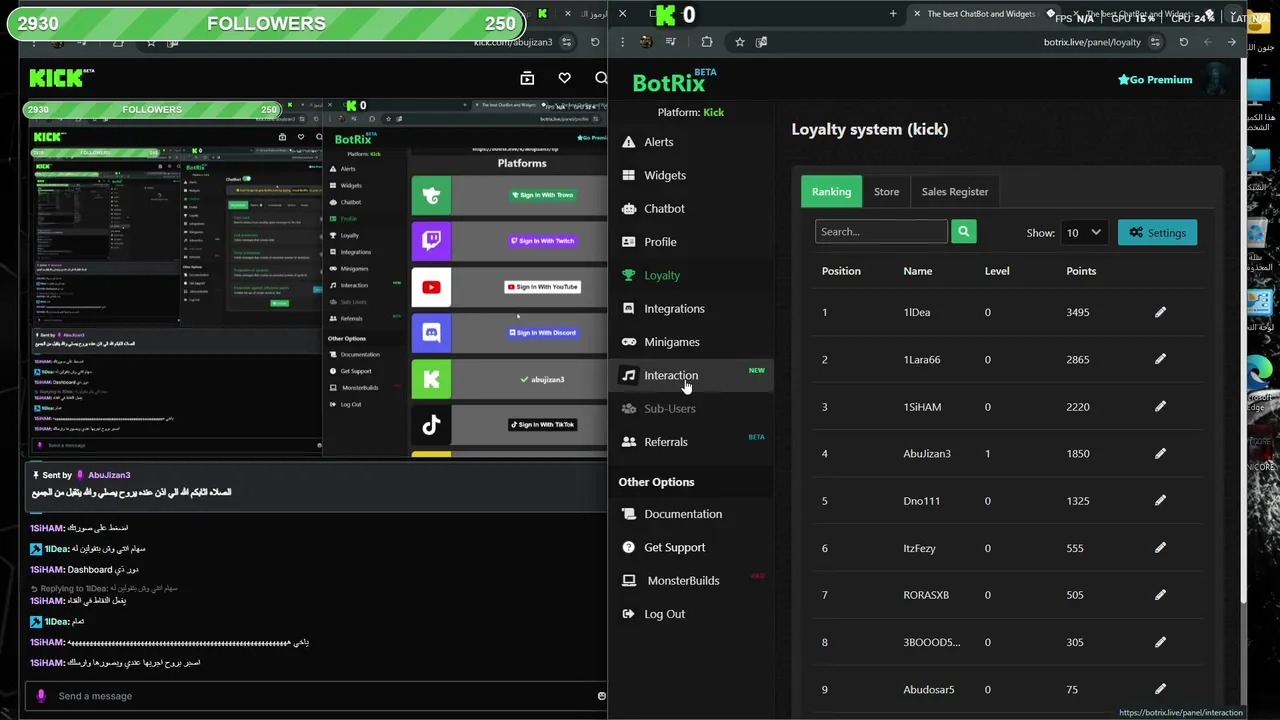Image resolution: width=1280 pixels, height=720 pixels.
Task: Click the Kick logo in left window
Action: click(x=61, y=78)
